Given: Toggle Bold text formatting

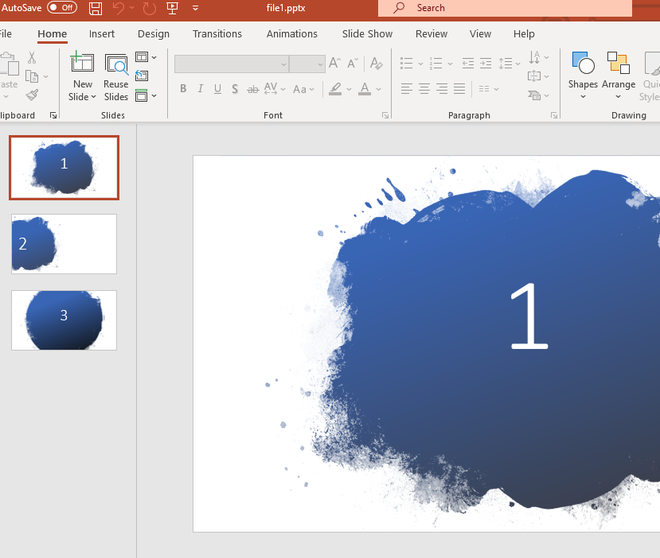Looking at the screenshot, I should click(x=183, y=89).
